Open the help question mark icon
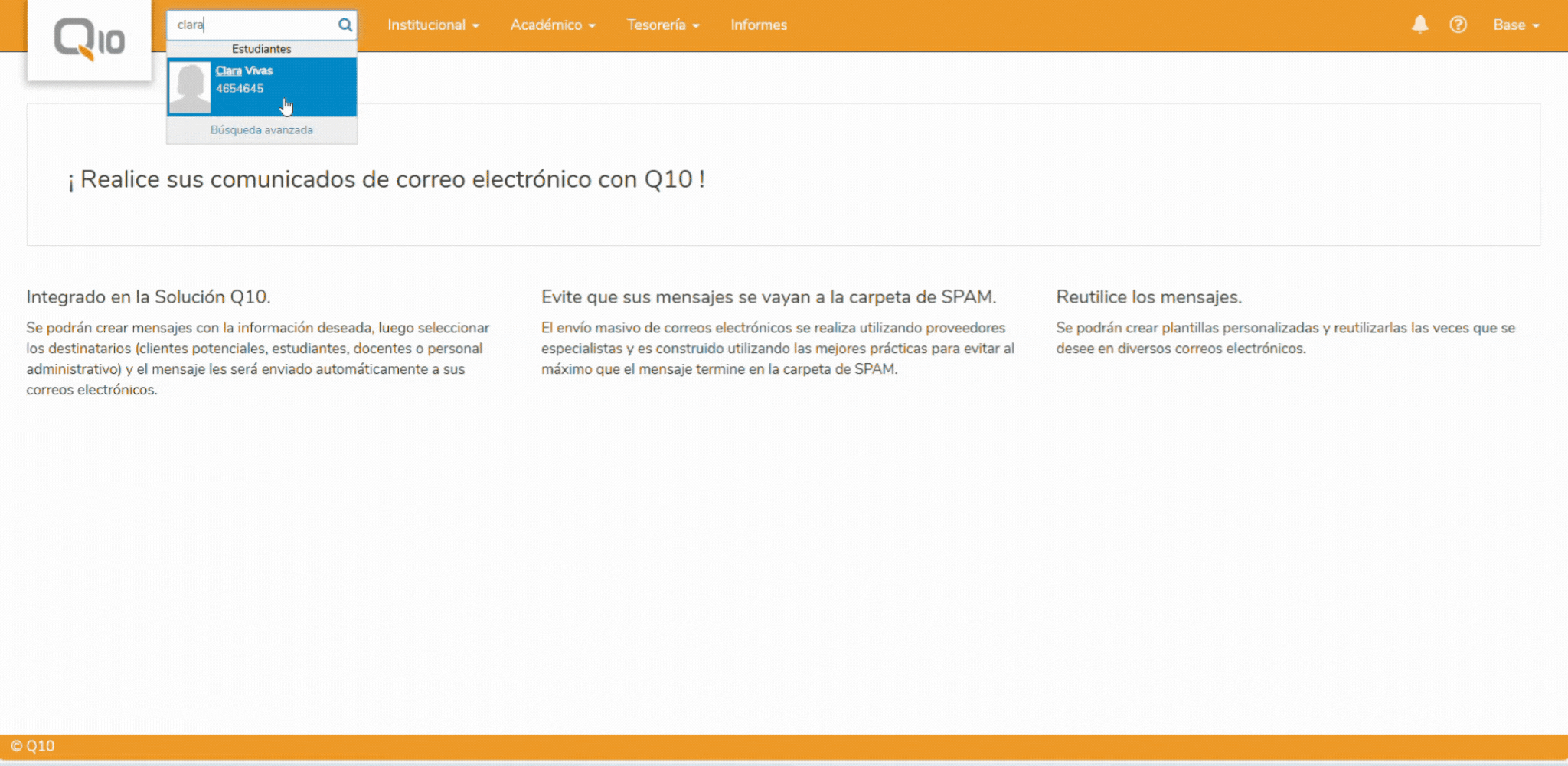This screenshot has width=1568, height=766. click(x=1459, y=25)
